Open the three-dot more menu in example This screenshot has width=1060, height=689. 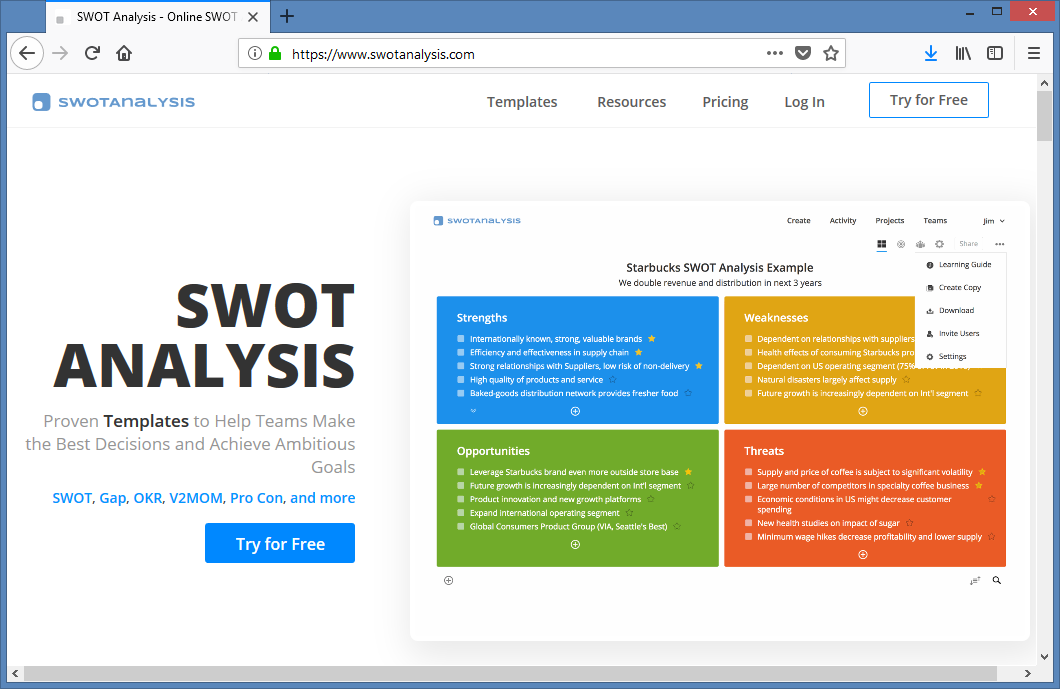tap(999, 244)
